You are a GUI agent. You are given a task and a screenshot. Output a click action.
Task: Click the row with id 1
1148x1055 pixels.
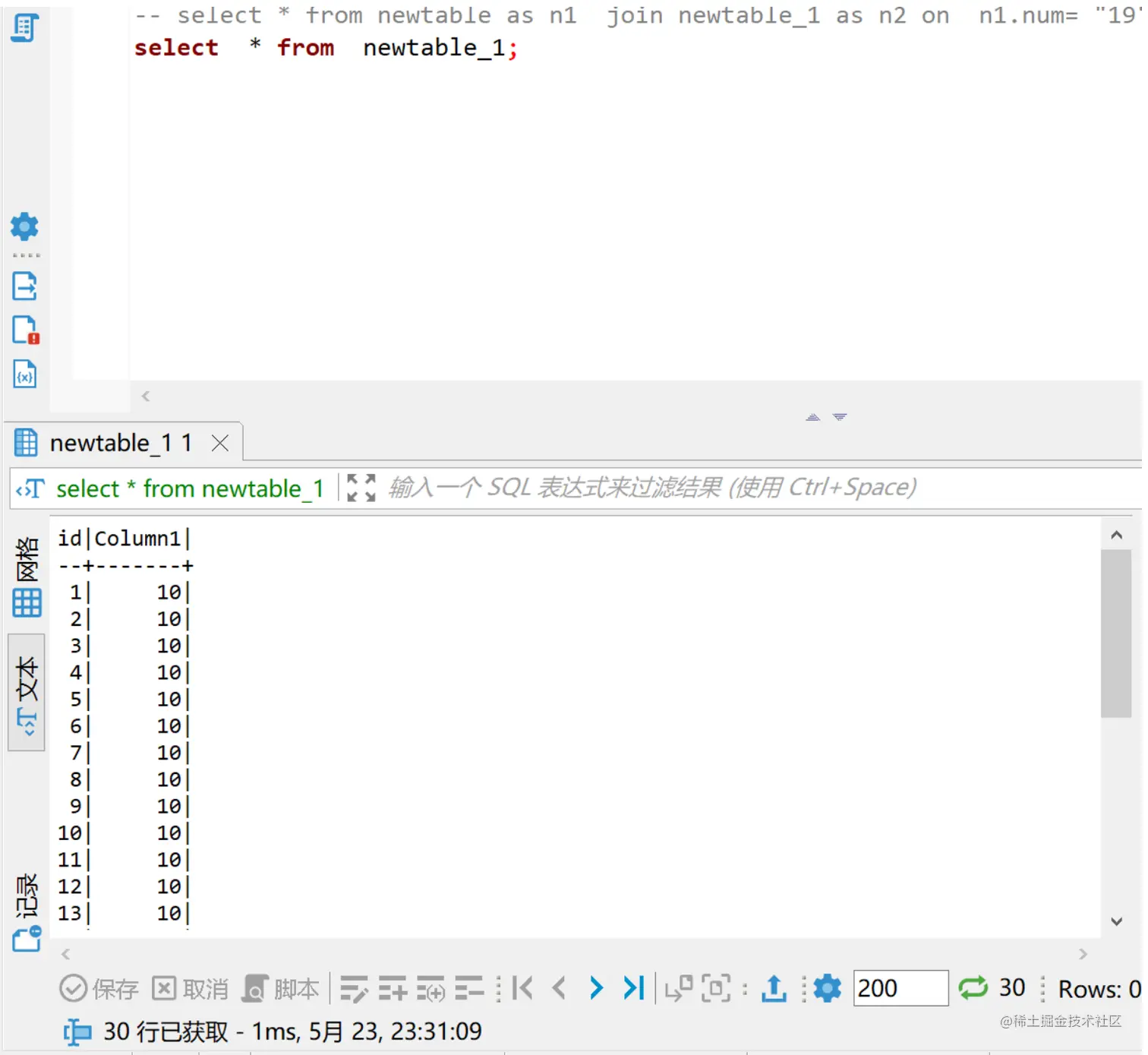coord(125,592)
